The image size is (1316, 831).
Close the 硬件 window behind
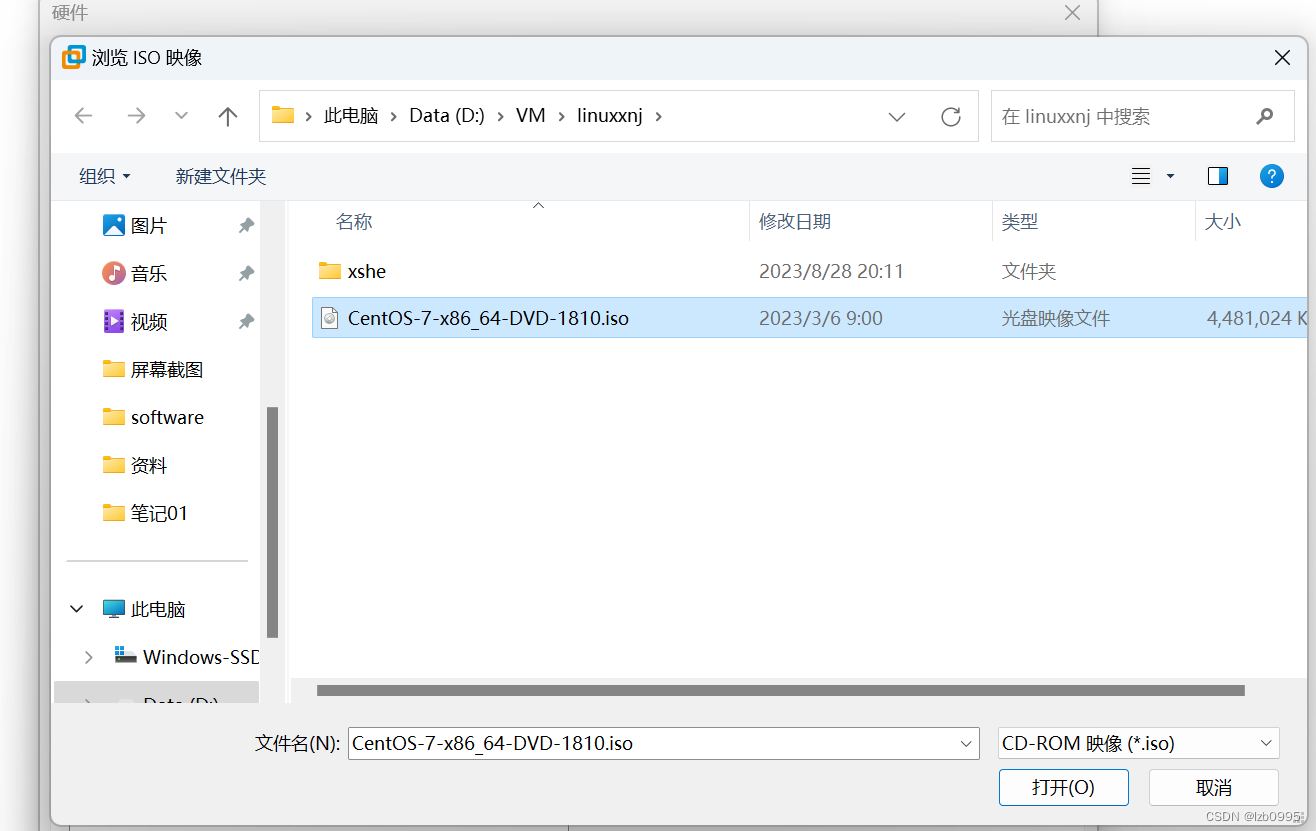pos(1072,13)
